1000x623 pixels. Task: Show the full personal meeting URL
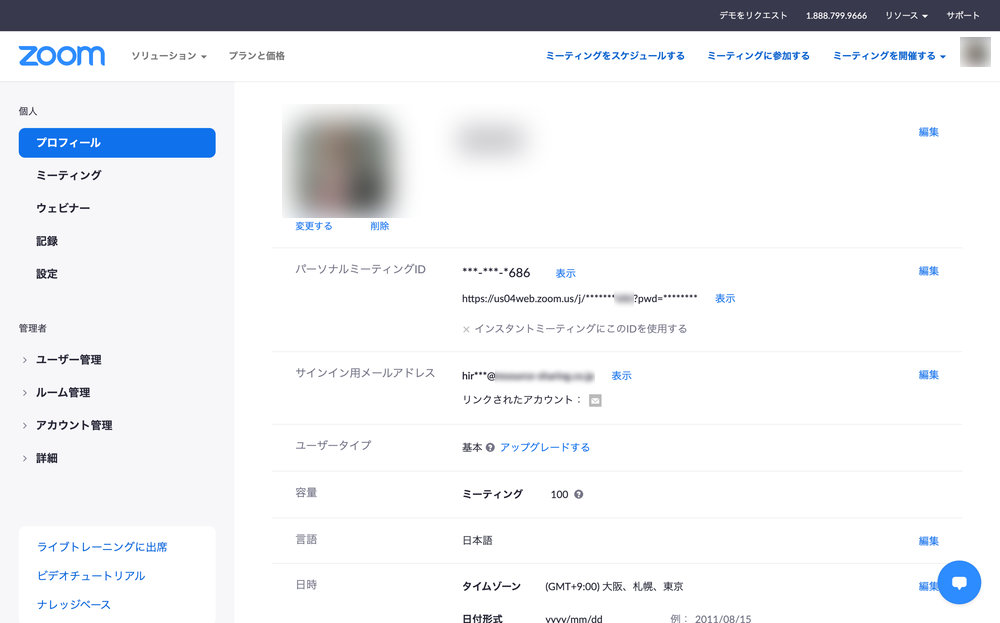[725, 298]
